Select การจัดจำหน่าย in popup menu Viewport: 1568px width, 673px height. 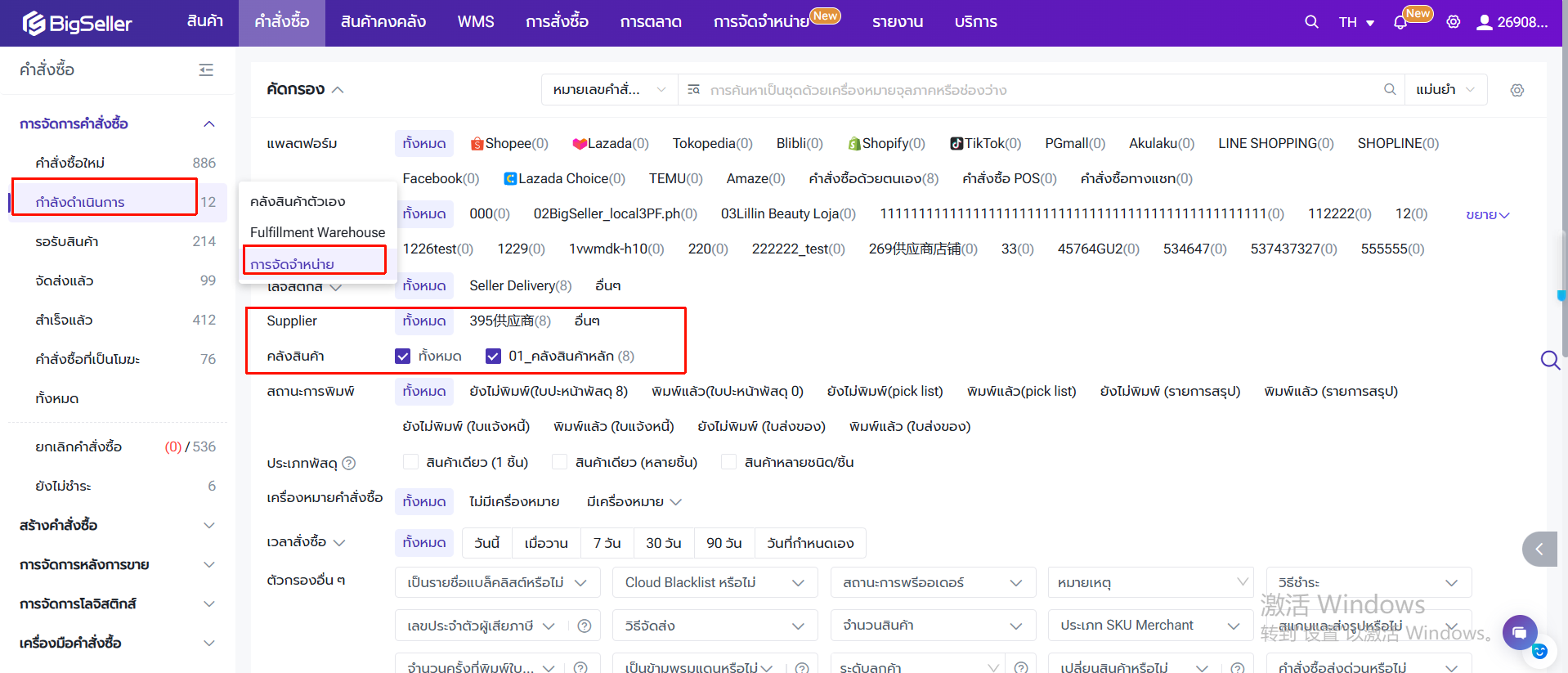(x=292, y=264)
